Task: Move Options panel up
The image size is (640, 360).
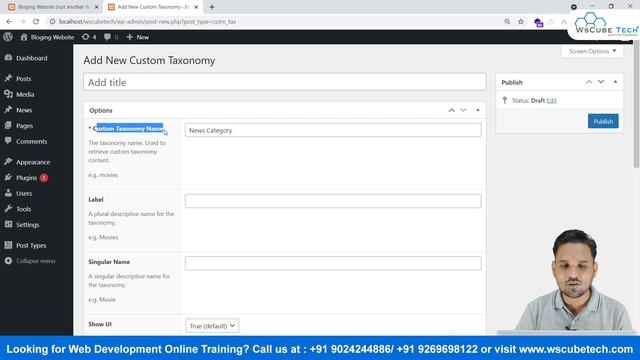Action: tap(451, 110)
